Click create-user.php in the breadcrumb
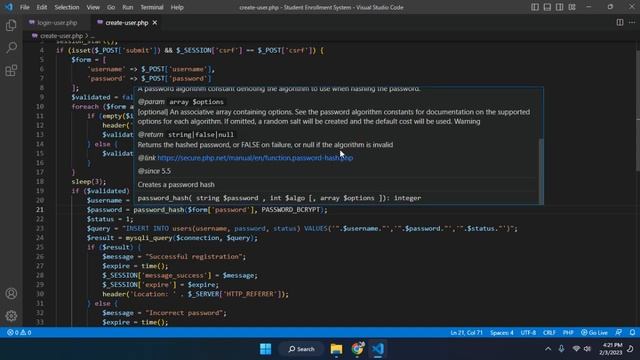This screenshot has width=640, height=360. pyautogui.click(x=61, y=36)
